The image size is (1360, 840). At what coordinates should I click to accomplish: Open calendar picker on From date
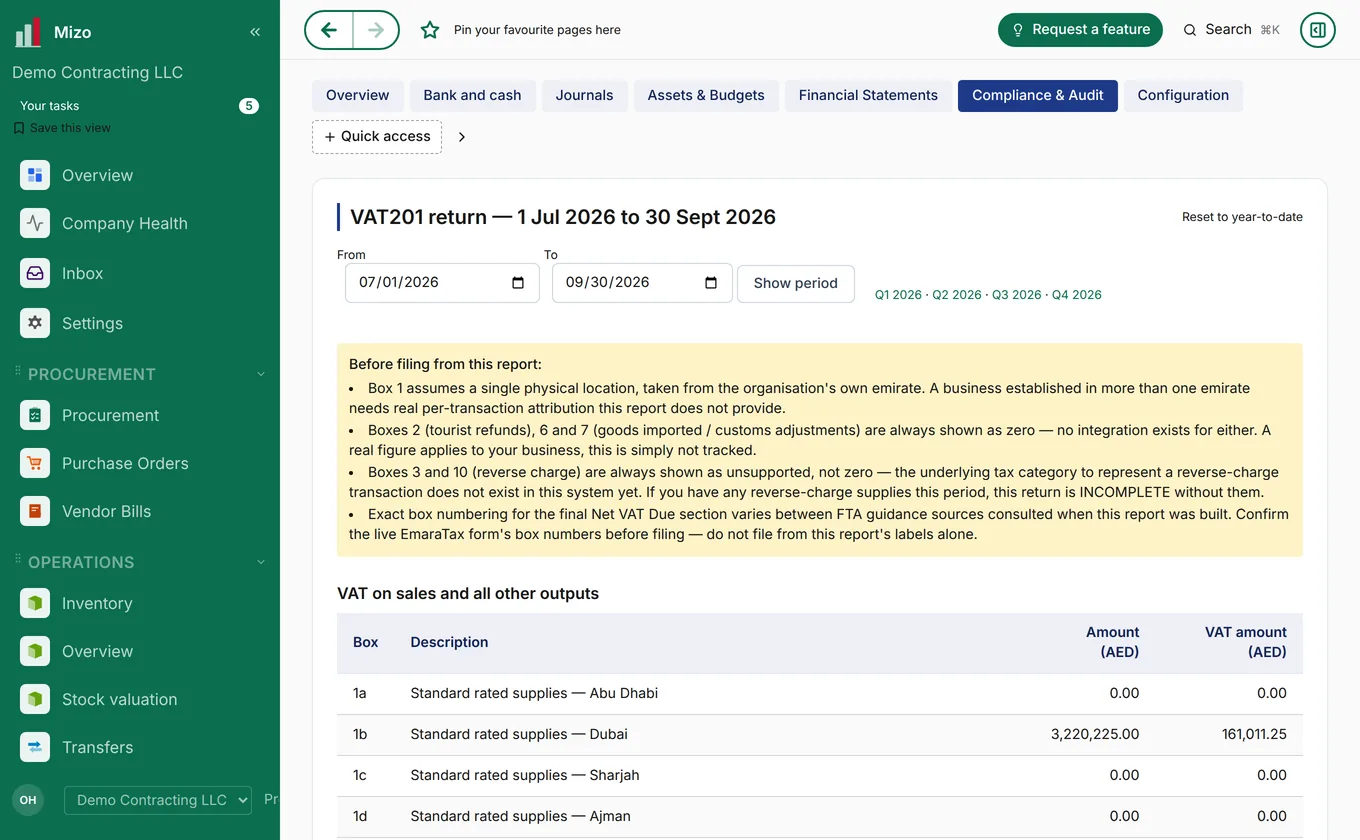(518, 283)
